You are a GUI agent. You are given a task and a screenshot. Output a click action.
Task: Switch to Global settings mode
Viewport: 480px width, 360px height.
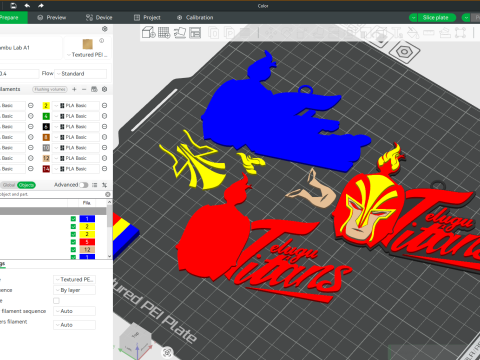(x=9, y=185)
